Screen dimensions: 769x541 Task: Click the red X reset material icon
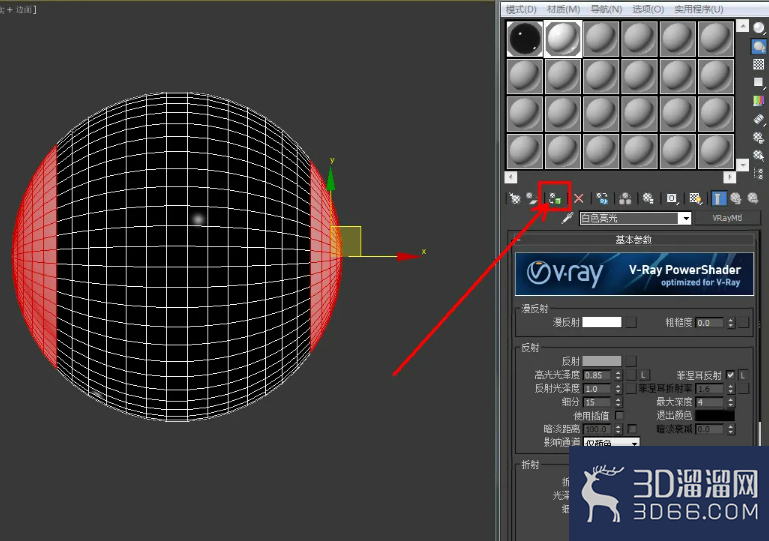579,198
